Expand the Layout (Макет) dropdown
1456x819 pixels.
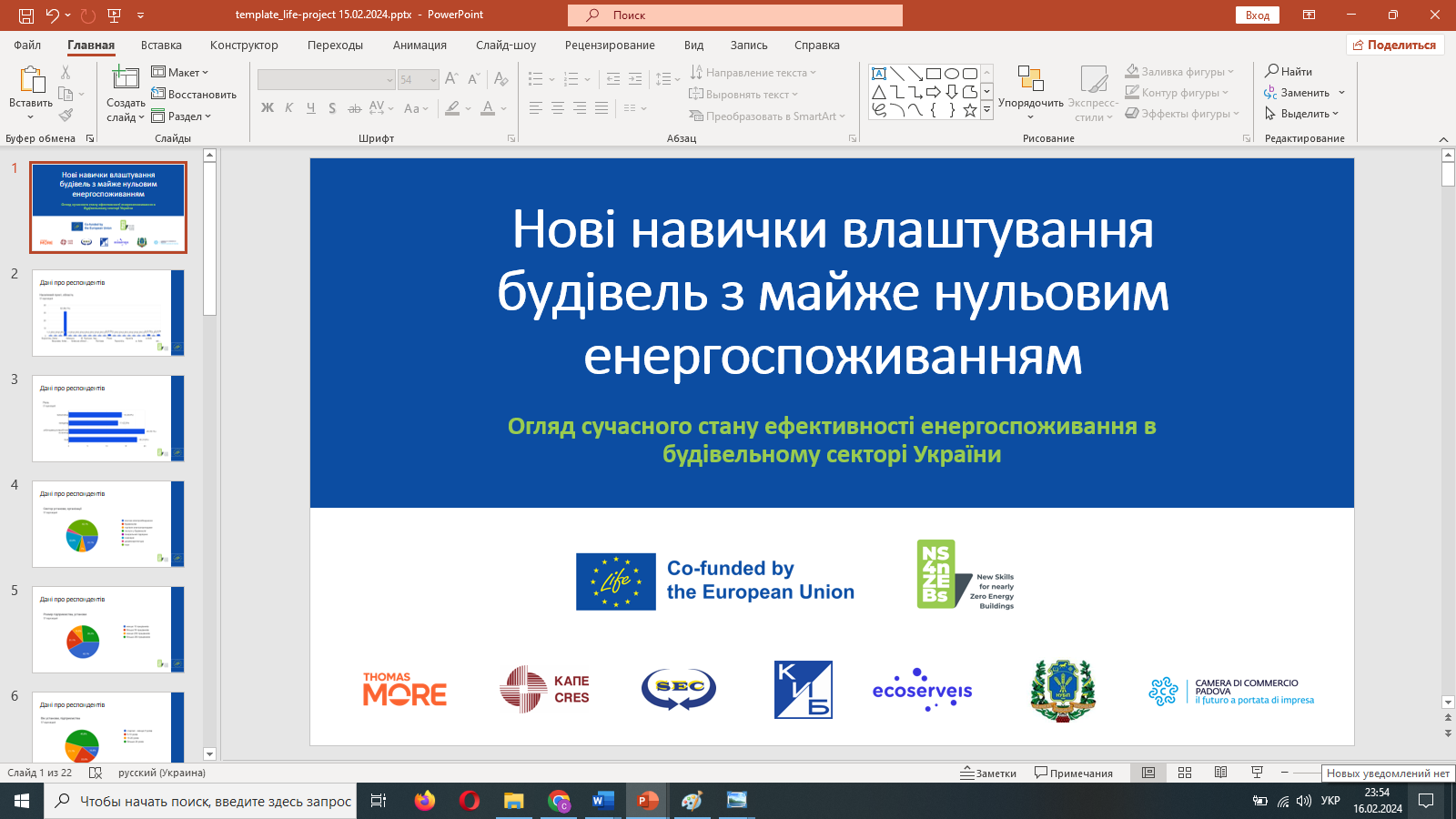click(180, 72)
